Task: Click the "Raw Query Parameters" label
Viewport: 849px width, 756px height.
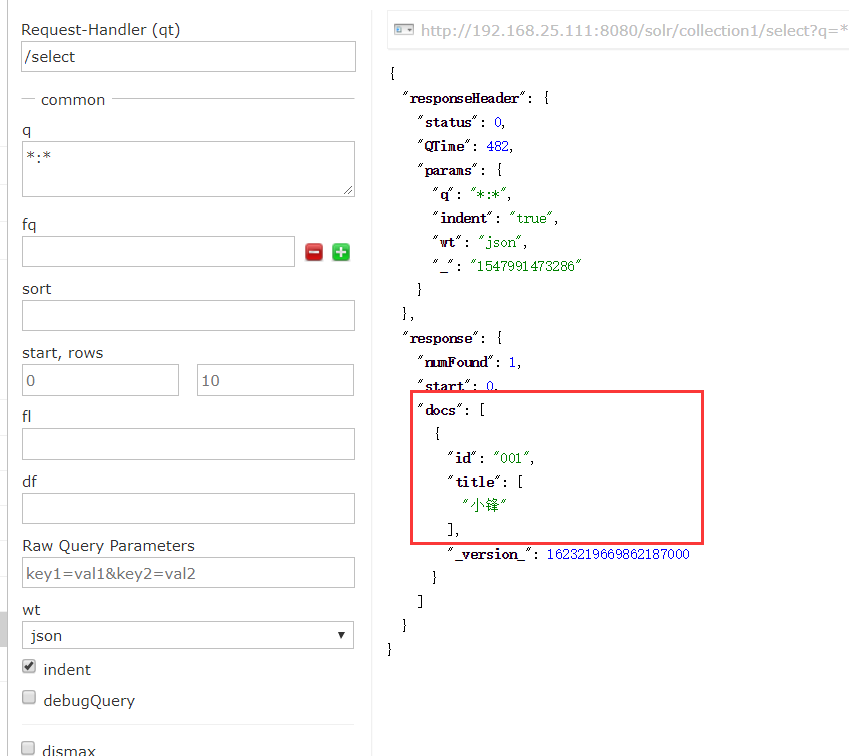Action: (108, 546)
